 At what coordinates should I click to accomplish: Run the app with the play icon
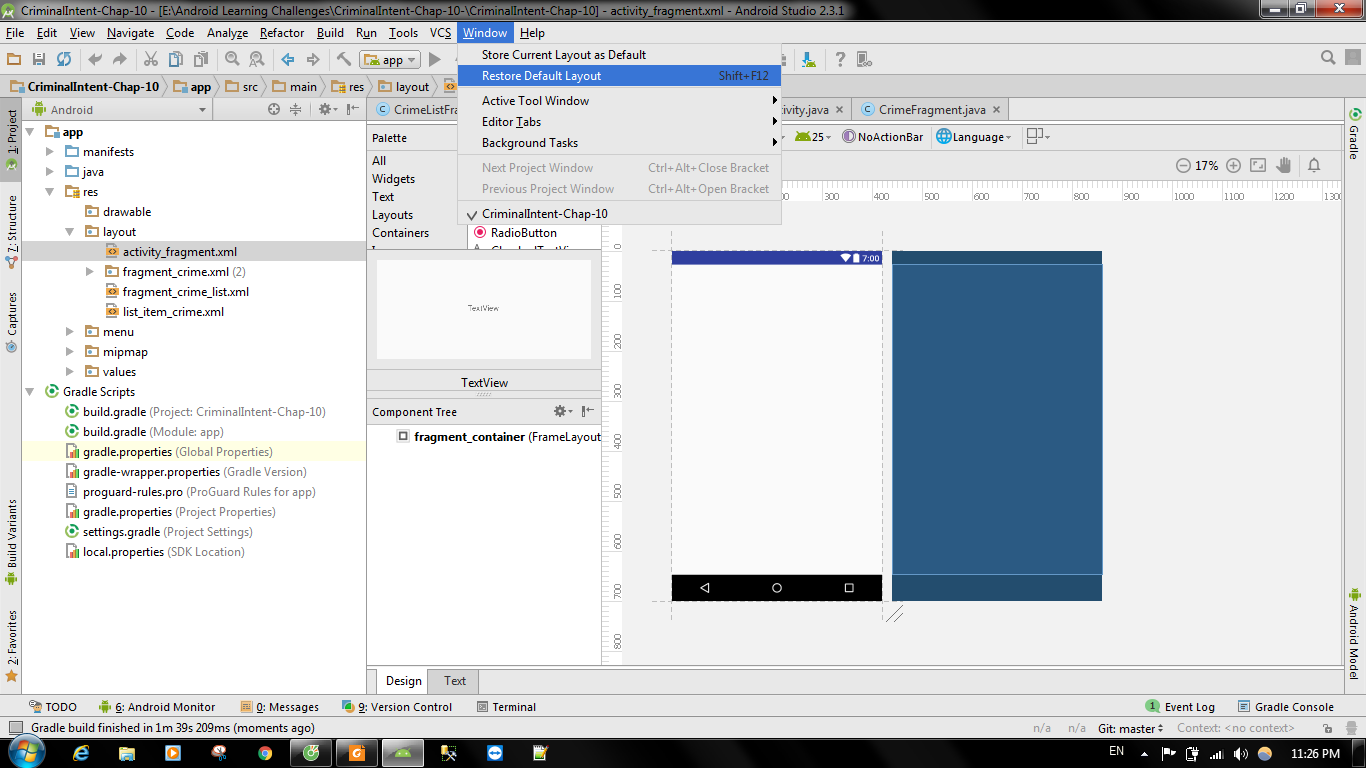tap(435, 60)
